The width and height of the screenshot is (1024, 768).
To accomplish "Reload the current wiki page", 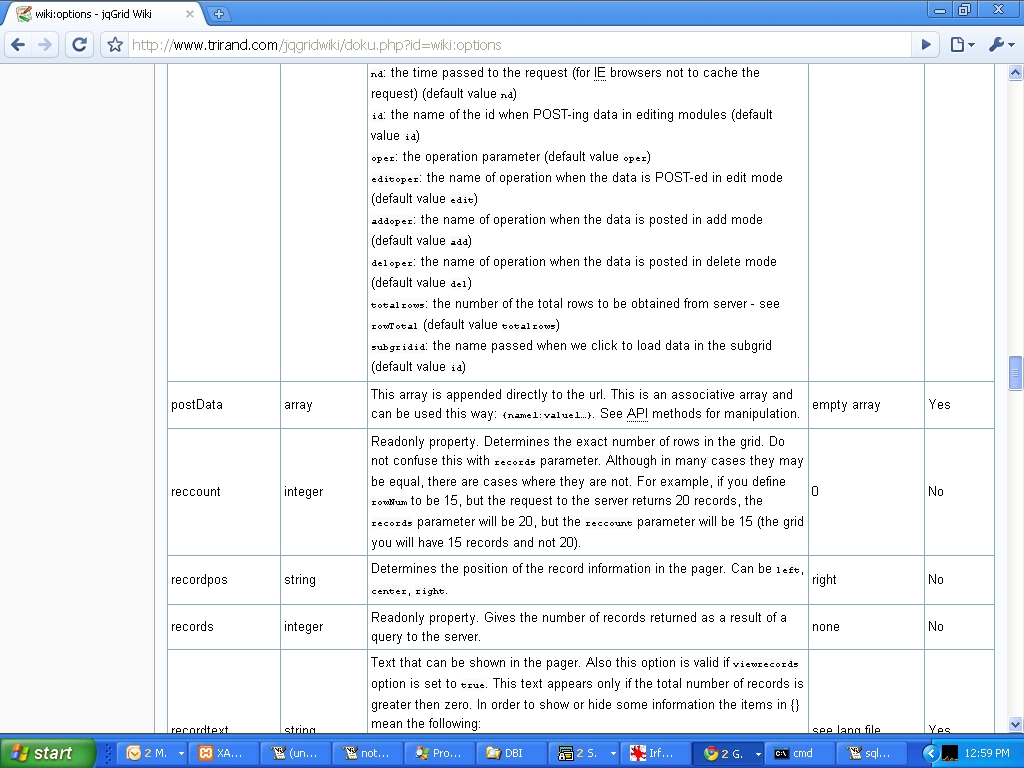I will [x=80, y=44].
